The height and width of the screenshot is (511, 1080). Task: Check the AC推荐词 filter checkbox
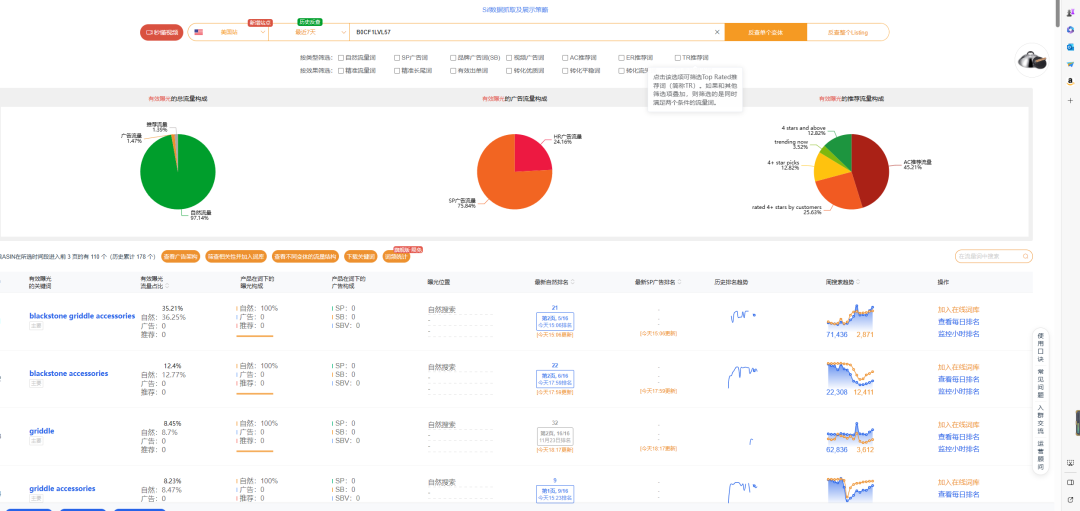pos(565,58)
